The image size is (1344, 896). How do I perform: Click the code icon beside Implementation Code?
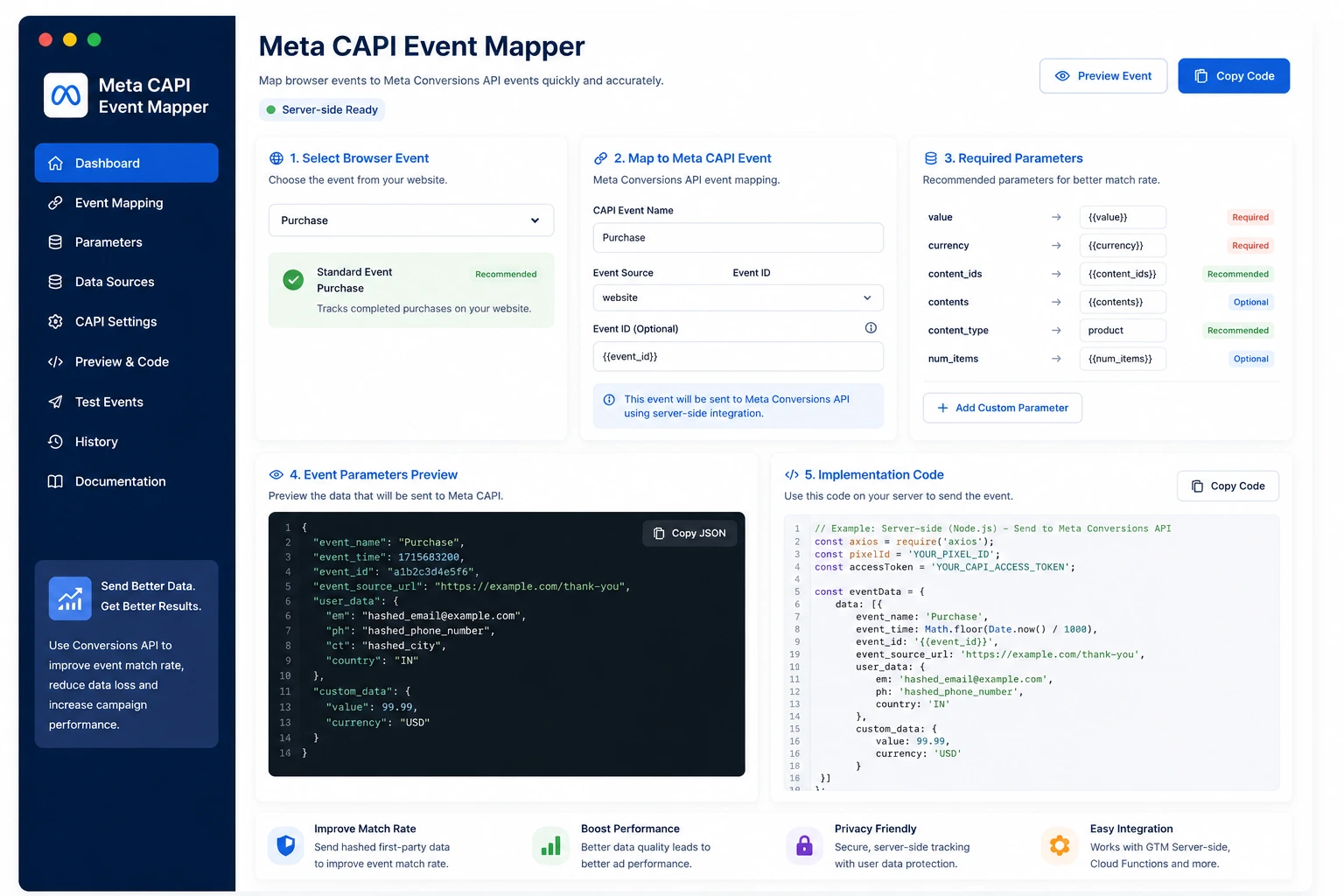[x=792, y=475]
